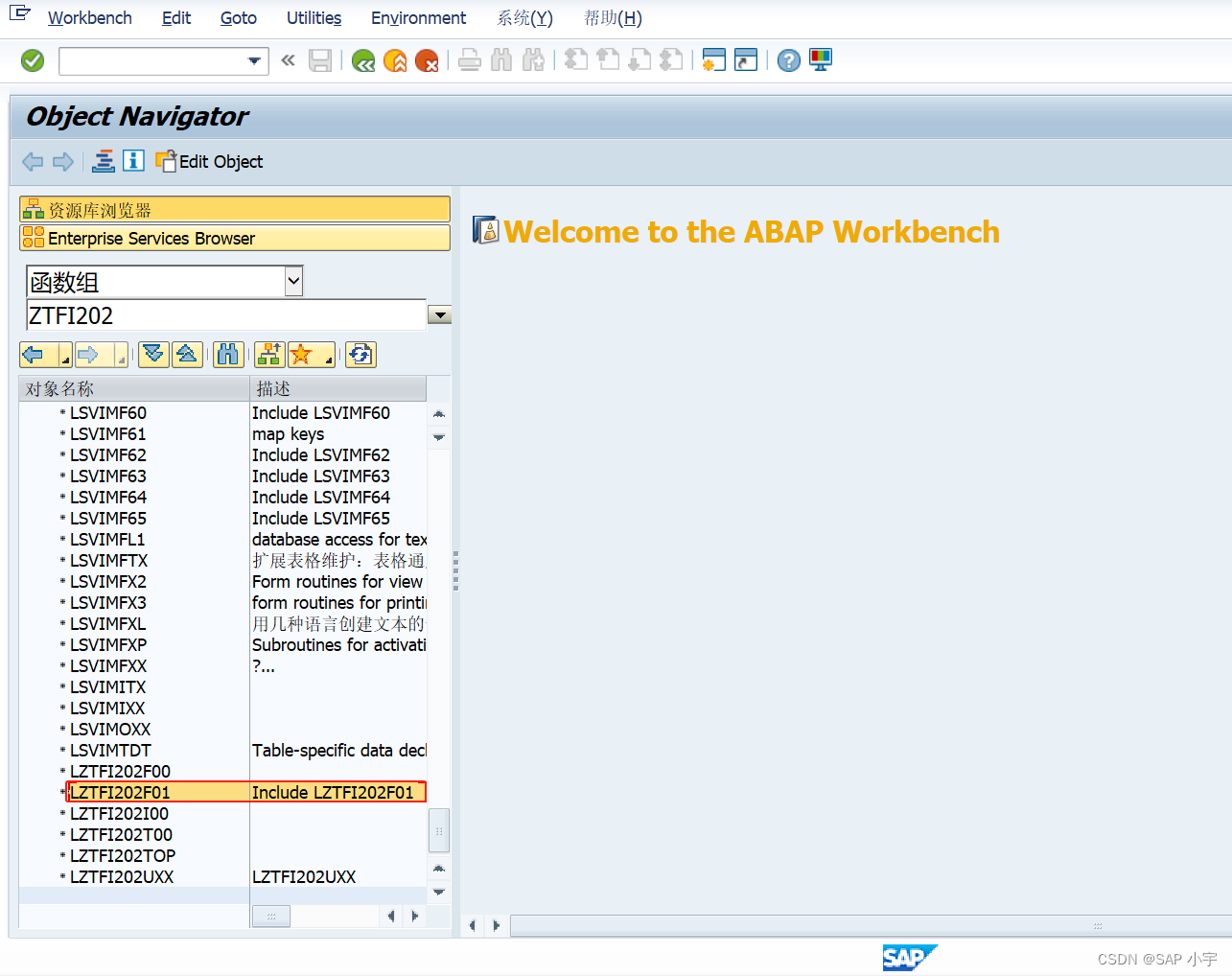Click the orange Exit icon
This screenshot has width=1232, height=976.
point(395,61)
